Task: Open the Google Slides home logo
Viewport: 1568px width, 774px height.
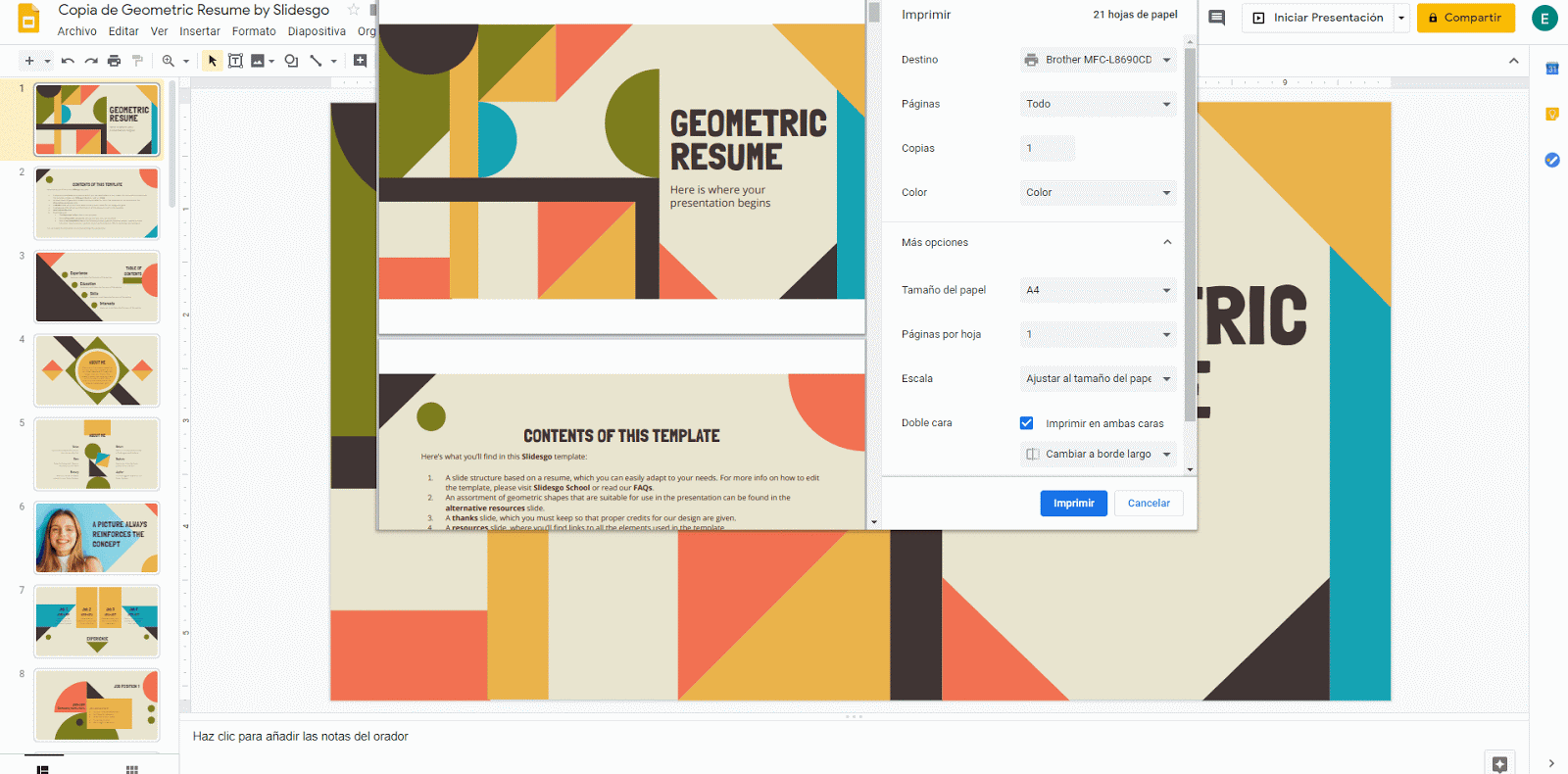Action: click(28, 19)
